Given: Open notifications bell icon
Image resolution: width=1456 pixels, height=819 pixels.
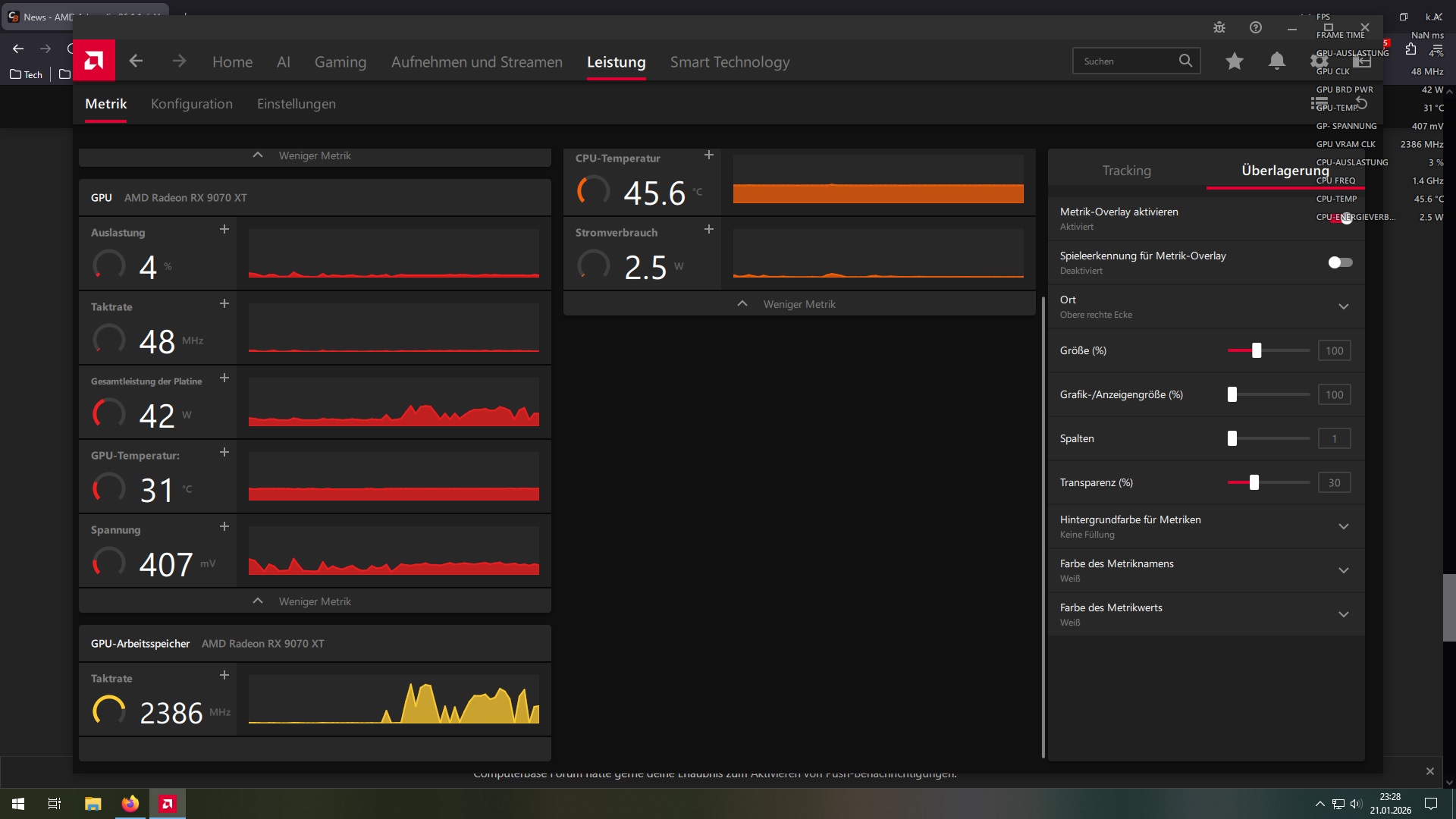Looking at the screenshot, I should pos(1277,61).
